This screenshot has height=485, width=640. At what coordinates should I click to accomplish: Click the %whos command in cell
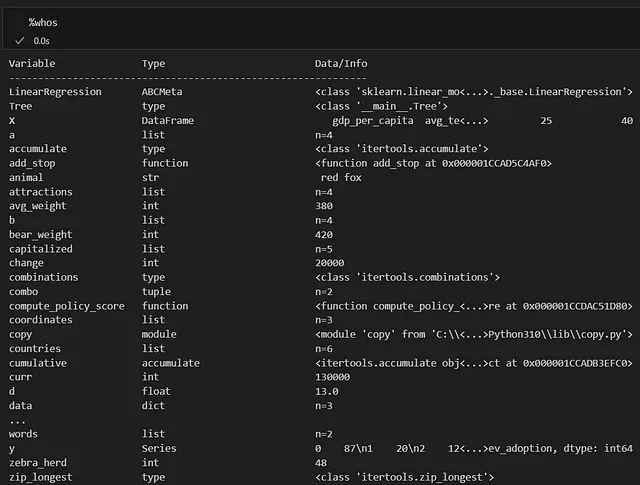(43, 22)
